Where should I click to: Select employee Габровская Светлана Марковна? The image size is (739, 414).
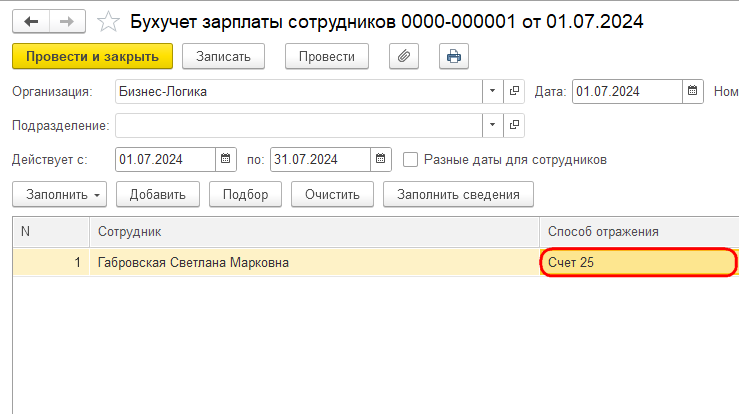(314, 262)
